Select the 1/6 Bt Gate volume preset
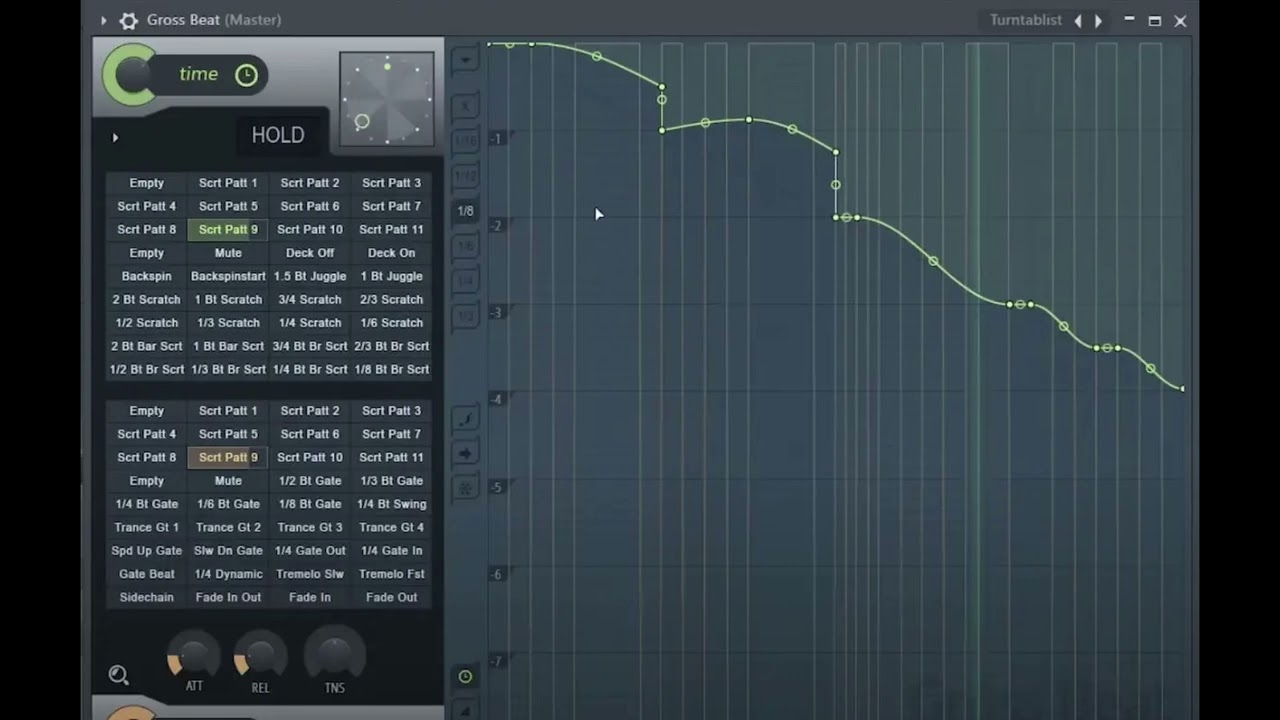1280x720 pixels. click(228, 504)
